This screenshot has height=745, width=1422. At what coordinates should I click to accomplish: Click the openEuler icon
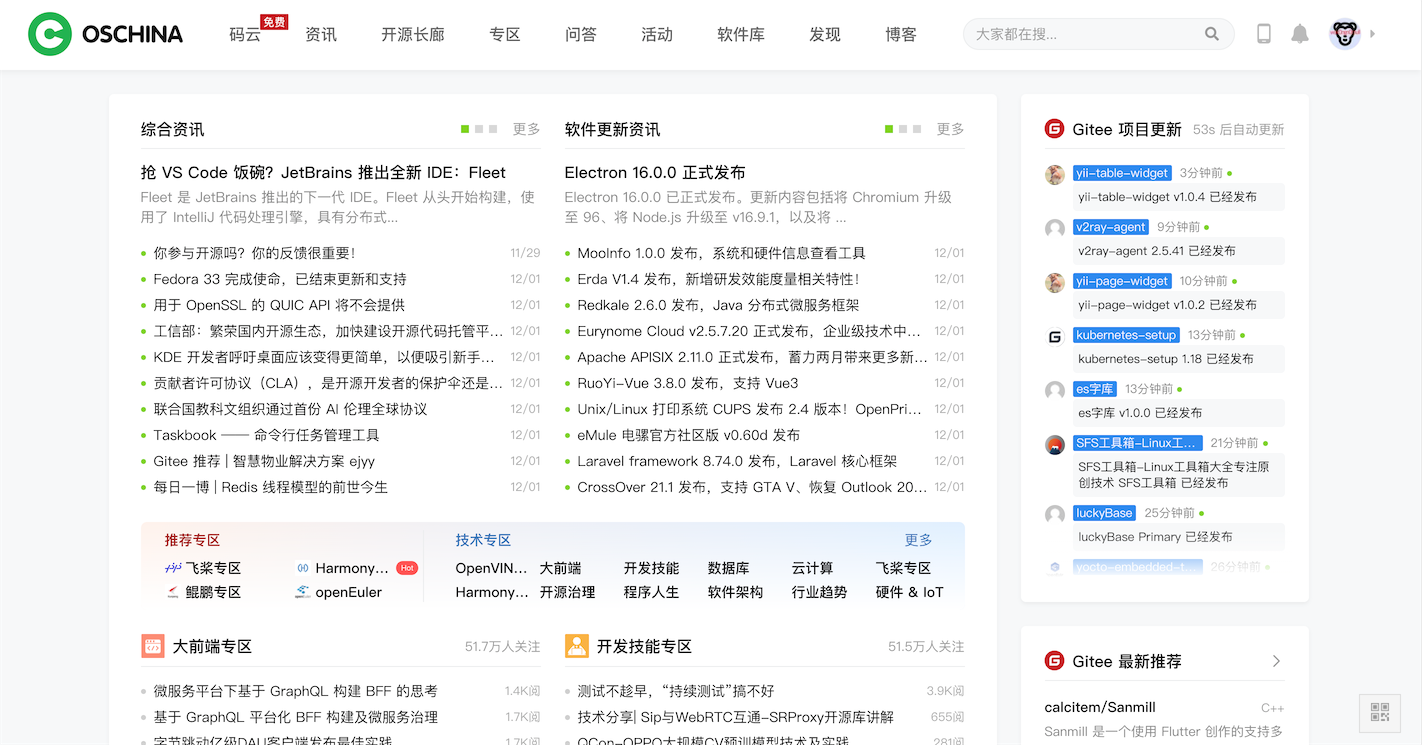[x=303, y=592]
